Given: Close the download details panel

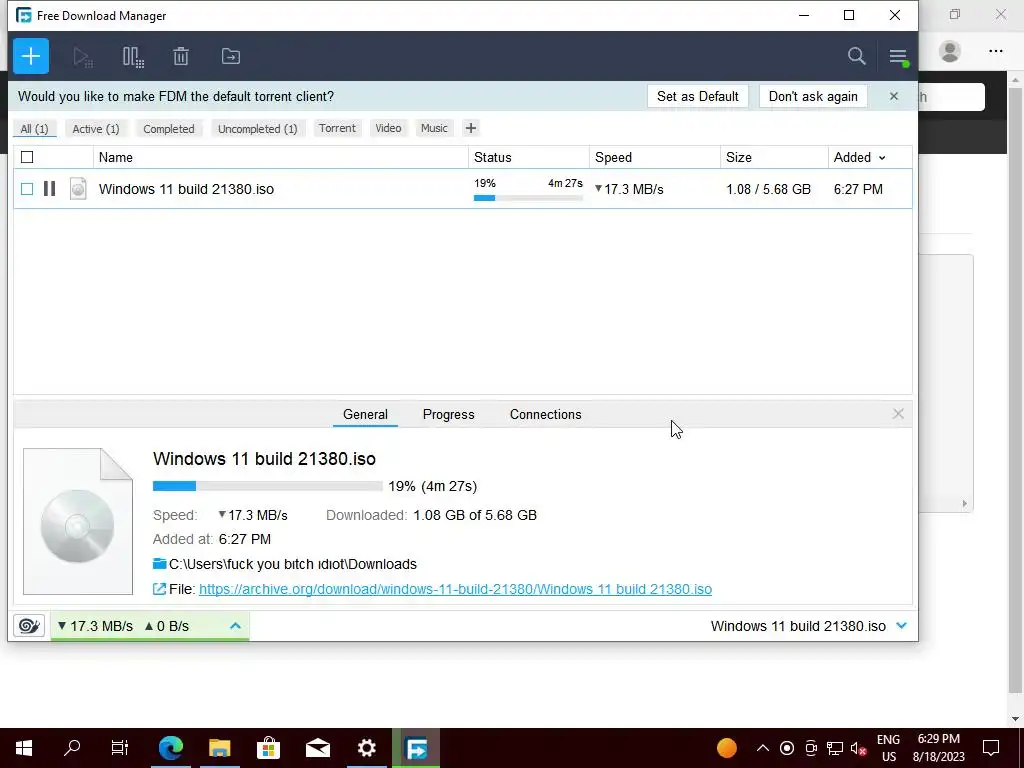Looking at the screenshot, I should click(x=898, y=413).
